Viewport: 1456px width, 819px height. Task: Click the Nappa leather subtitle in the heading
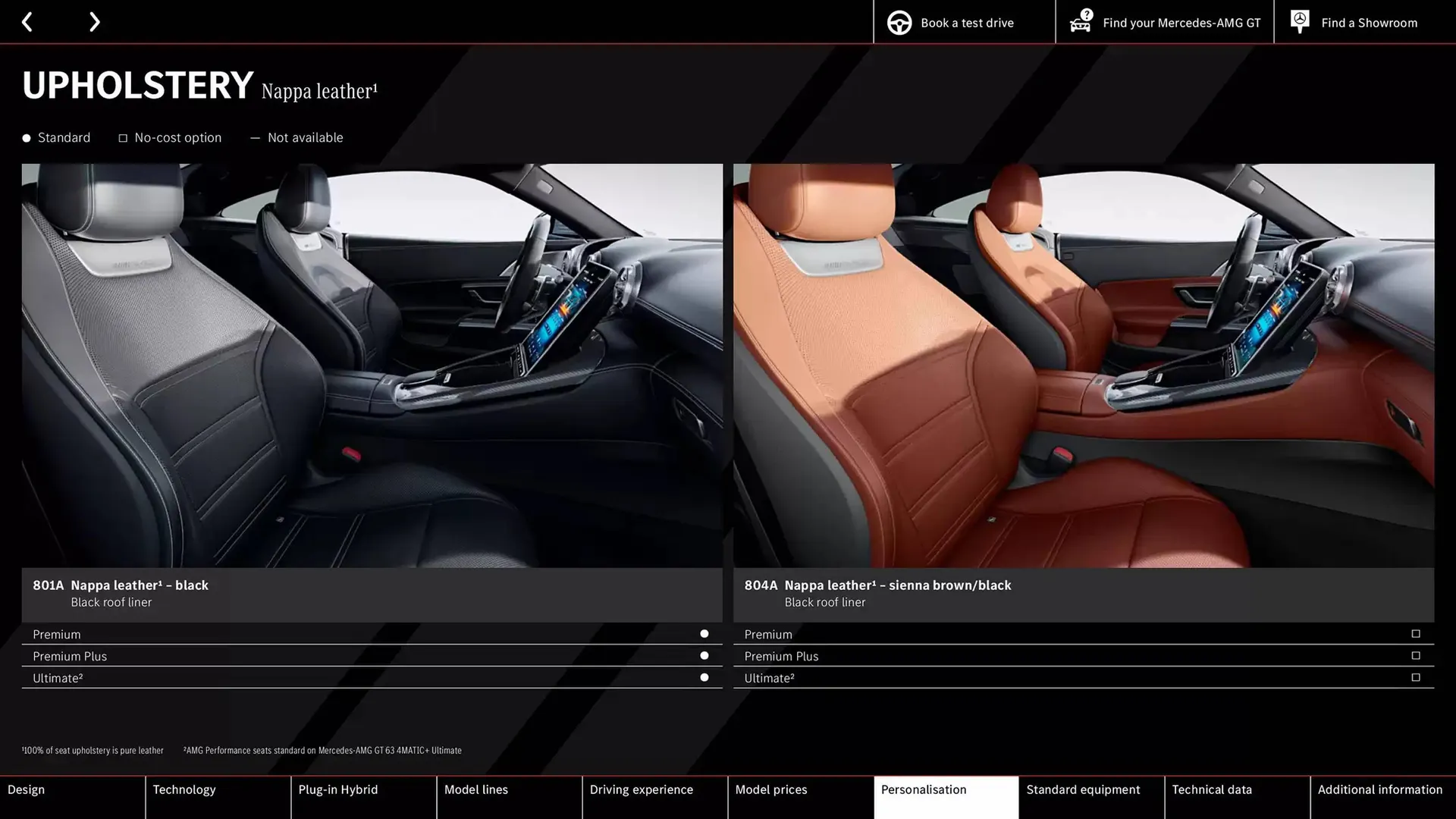[319, 91]
